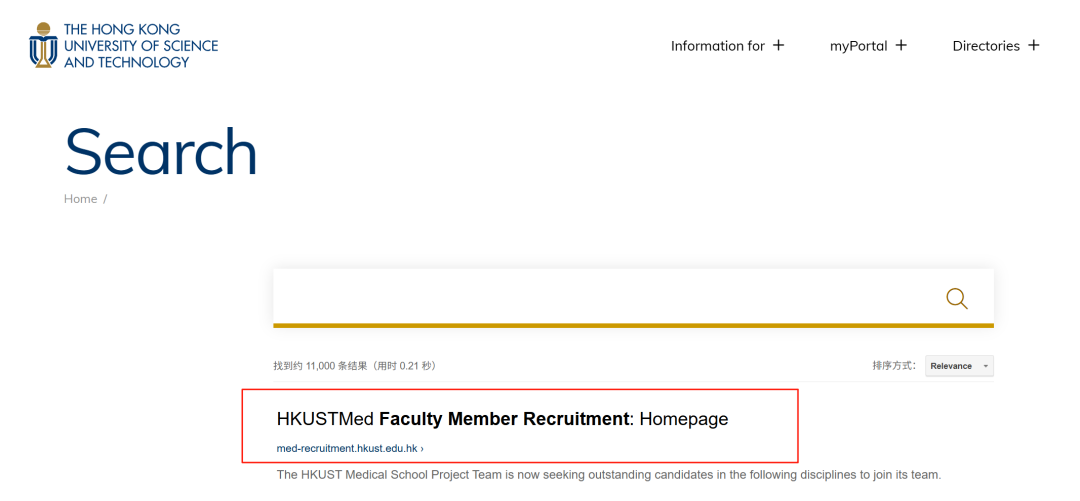Open the myPortal menu
The height and width of the screenshot is (501, 1080).
pos(858,46)
